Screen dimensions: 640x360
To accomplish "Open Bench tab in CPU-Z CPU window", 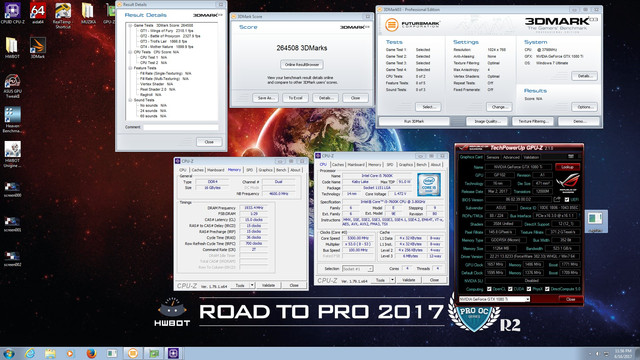I will tap(422, 164).
